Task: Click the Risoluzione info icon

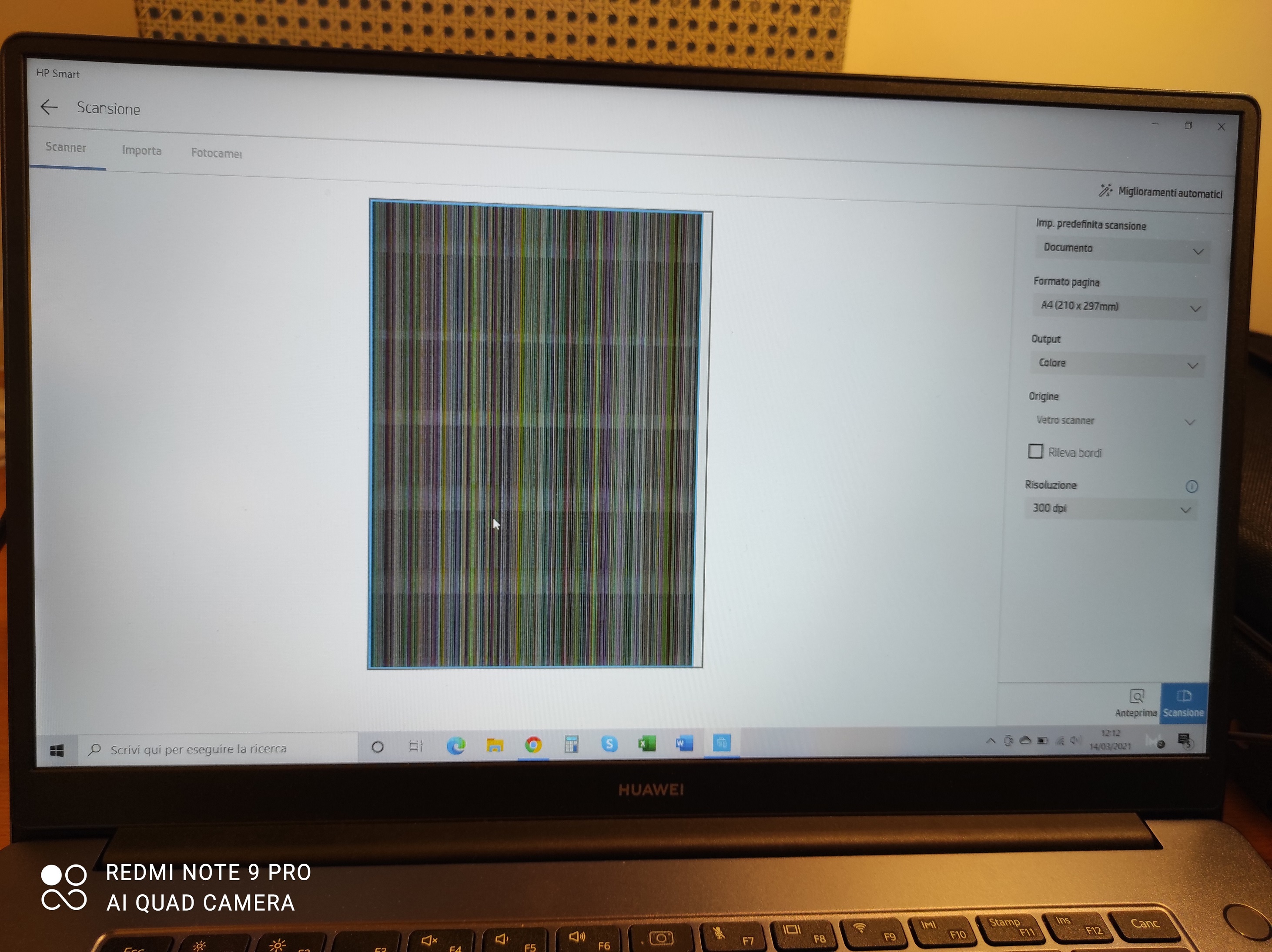Action: click(x=1192, y=486)
